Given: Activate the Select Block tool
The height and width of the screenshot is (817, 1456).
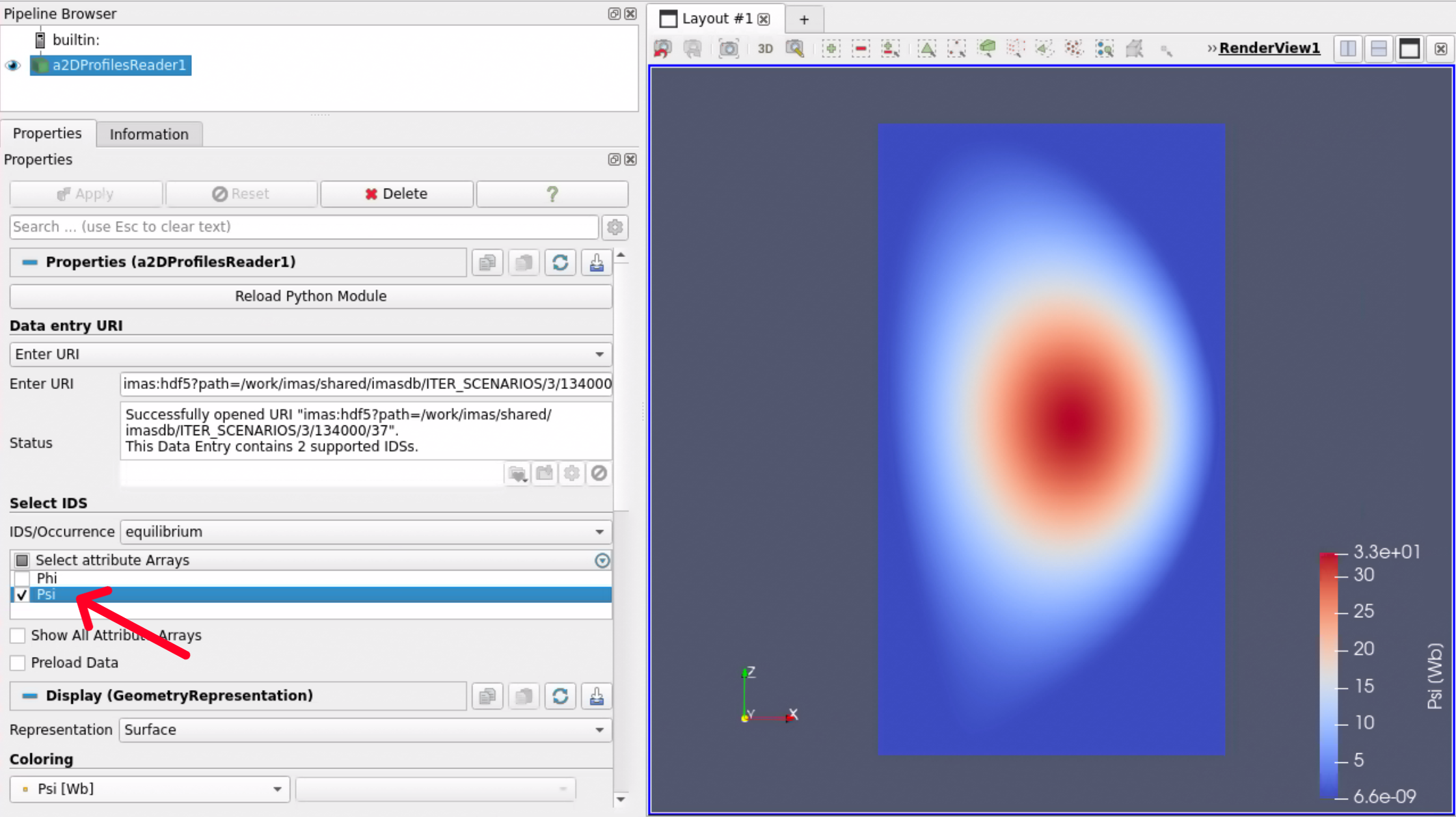Looking at the screenshot, I should click(x=1105, y=48).
